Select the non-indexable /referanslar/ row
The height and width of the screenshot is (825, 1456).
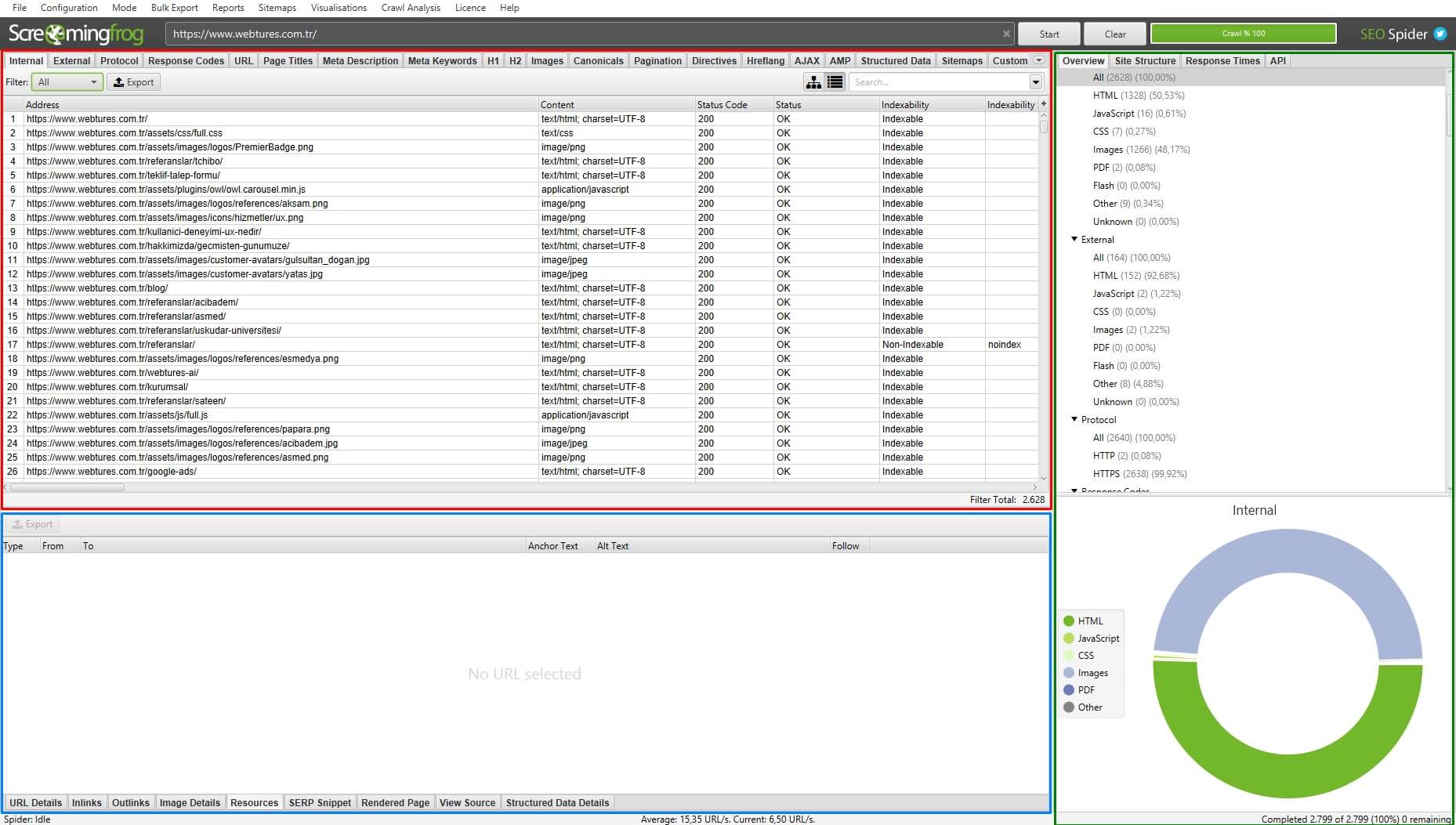[522, 345]
